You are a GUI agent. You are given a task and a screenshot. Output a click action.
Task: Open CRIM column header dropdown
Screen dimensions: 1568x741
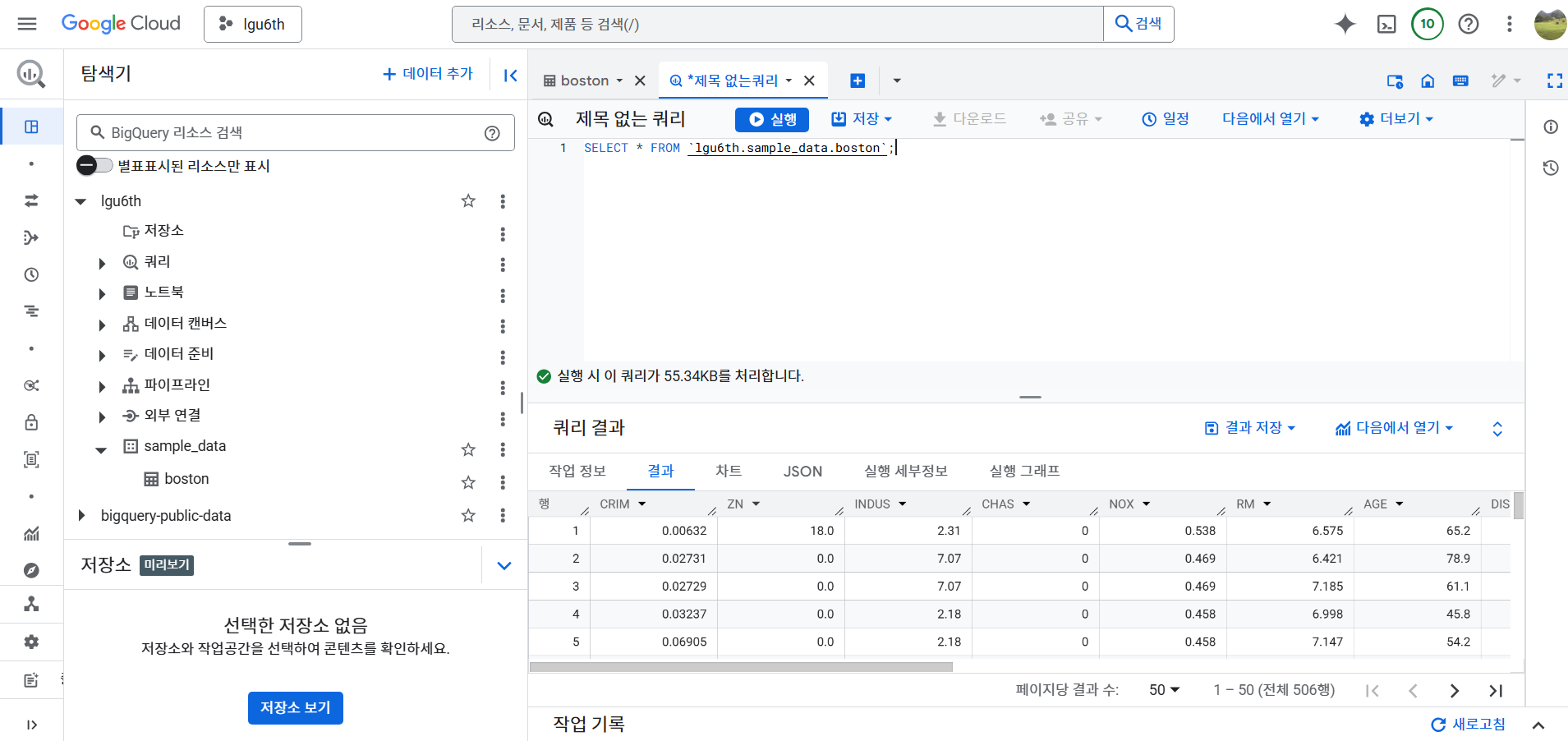642,504
